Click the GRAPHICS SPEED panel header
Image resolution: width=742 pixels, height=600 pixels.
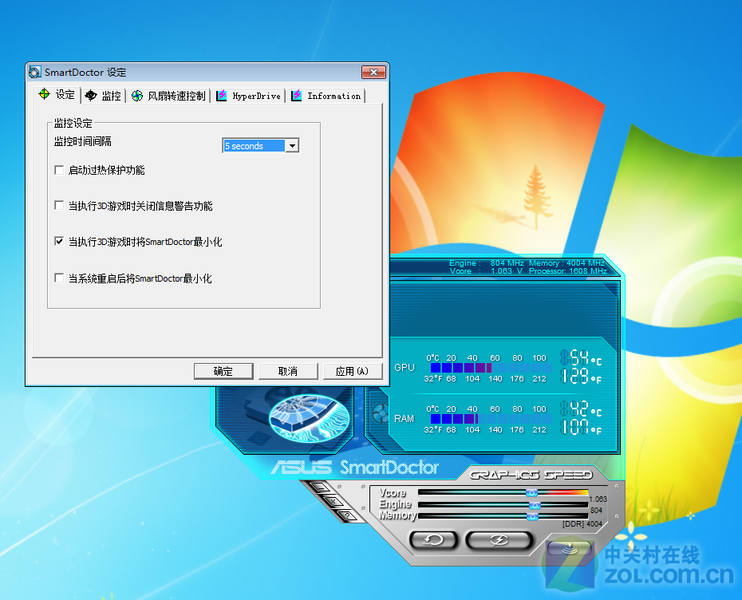pyautogui.click(x=531, y=475)
